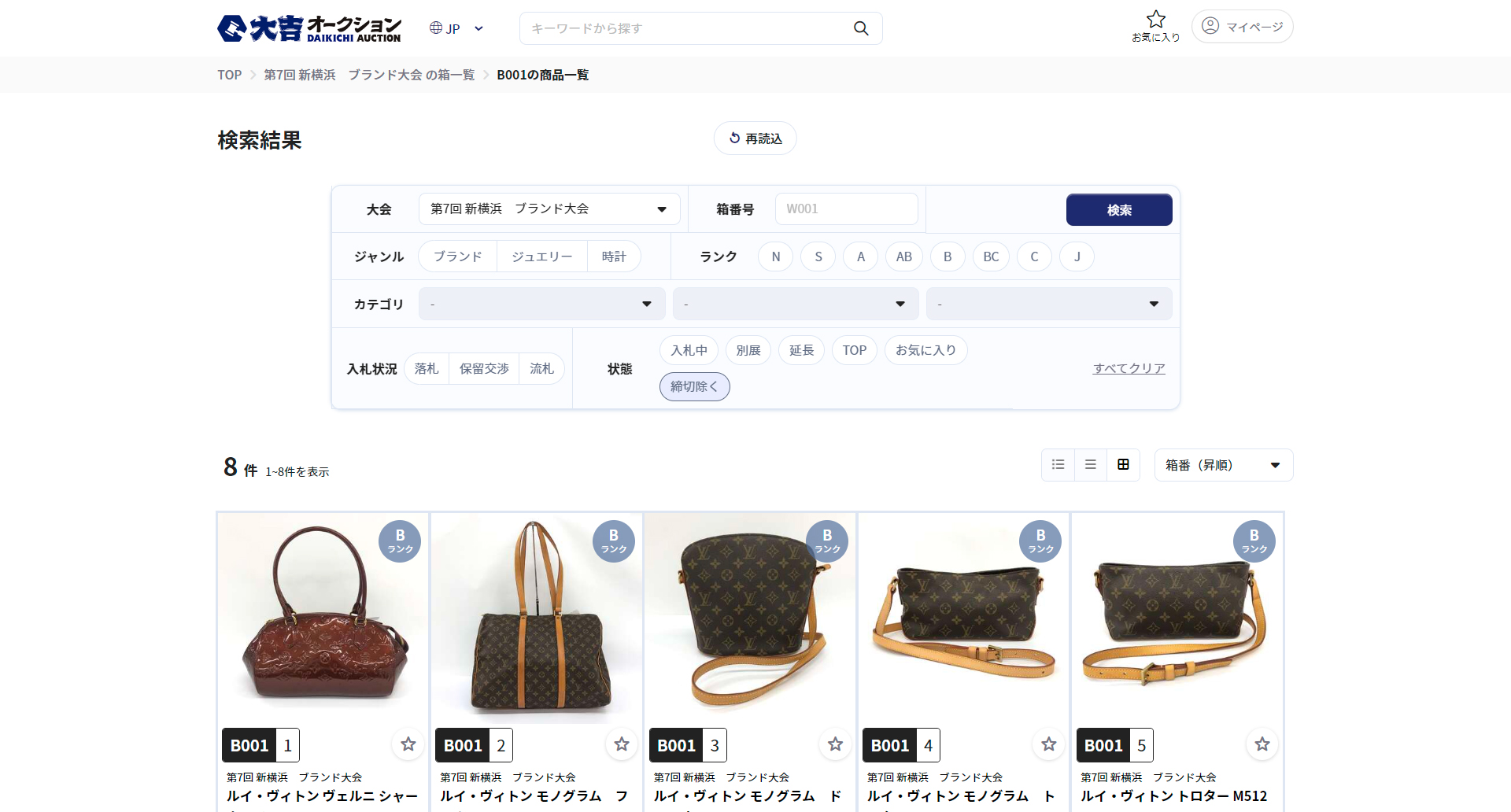Toggle the TOP state filter
1511x812 pixels.
coord(855,350)
